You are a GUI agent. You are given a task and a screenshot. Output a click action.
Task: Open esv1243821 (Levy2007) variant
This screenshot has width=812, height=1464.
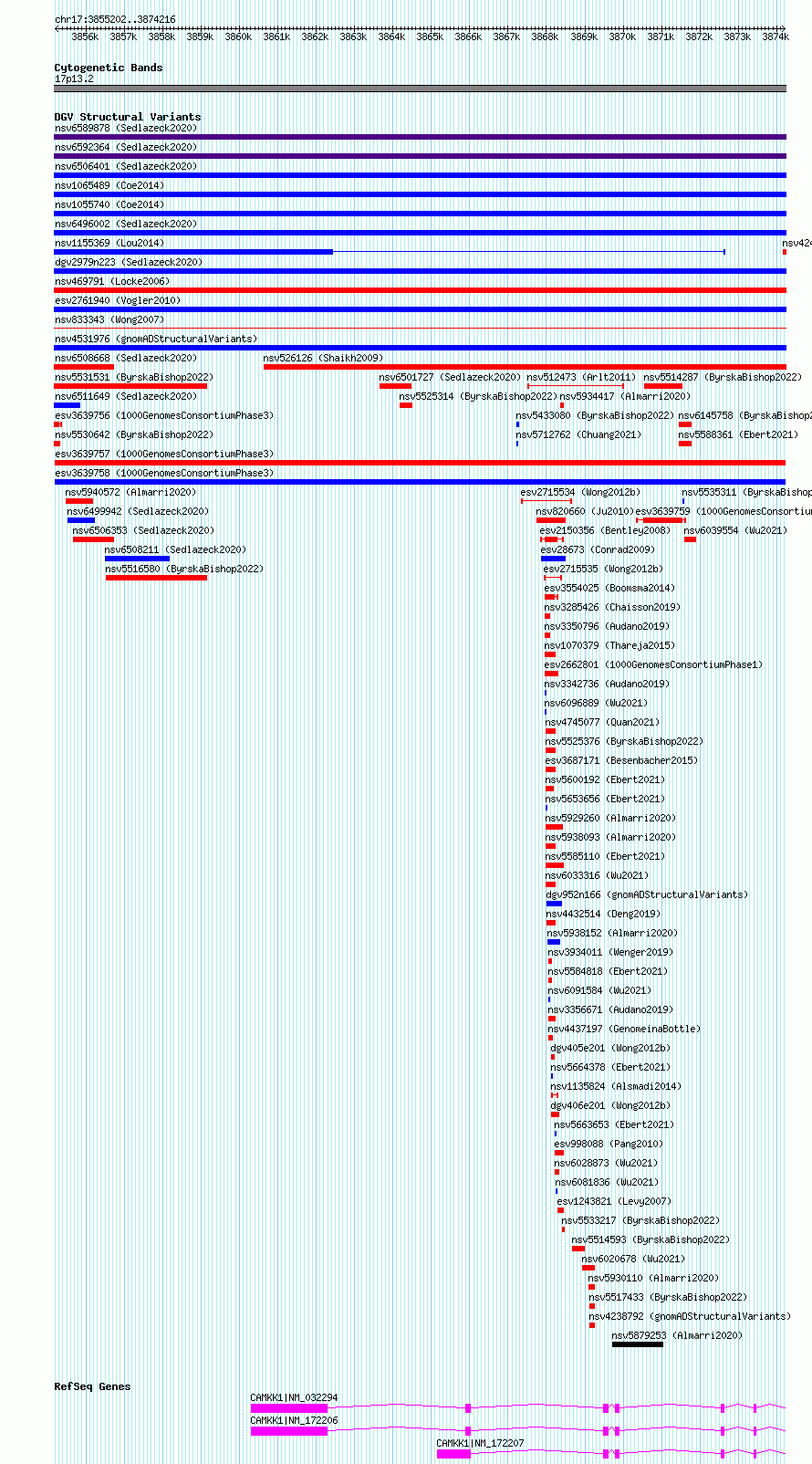click(614, 1201)
